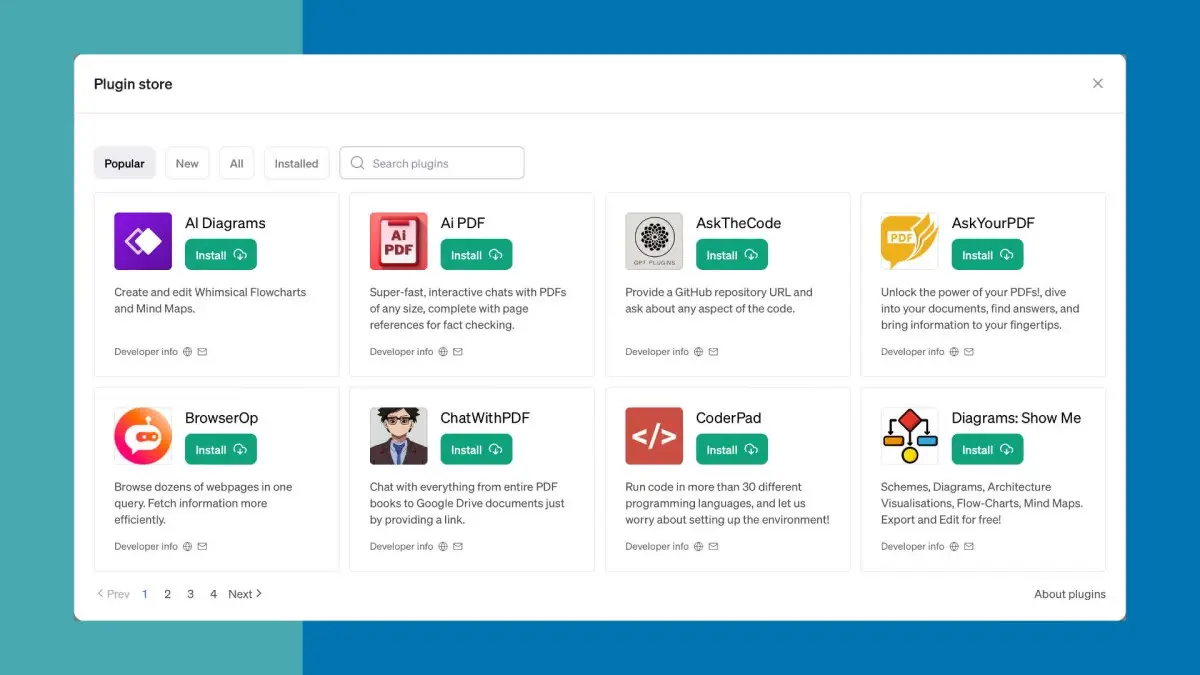Install the AskTheCode plugin
This screenshot has width=1200, height=675.
(x=732, y=255)
